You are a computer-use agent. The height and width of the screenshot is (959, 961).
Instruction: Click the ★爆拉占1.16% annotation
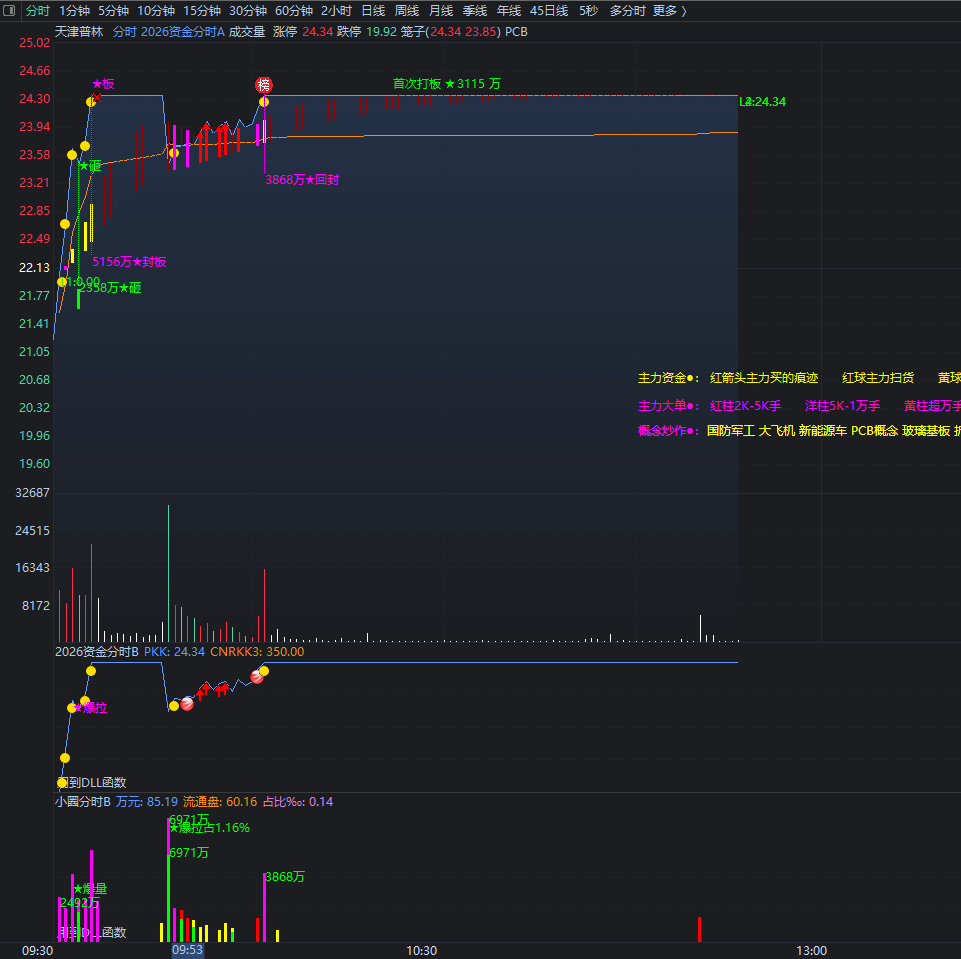pos(210,828)
